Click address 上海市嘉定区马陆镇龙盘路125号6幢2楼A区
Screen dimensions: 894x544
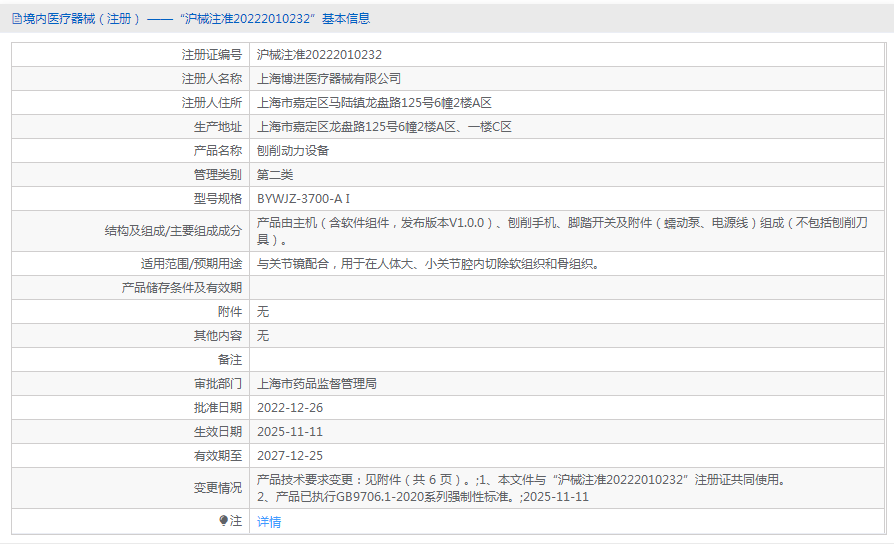374,103
